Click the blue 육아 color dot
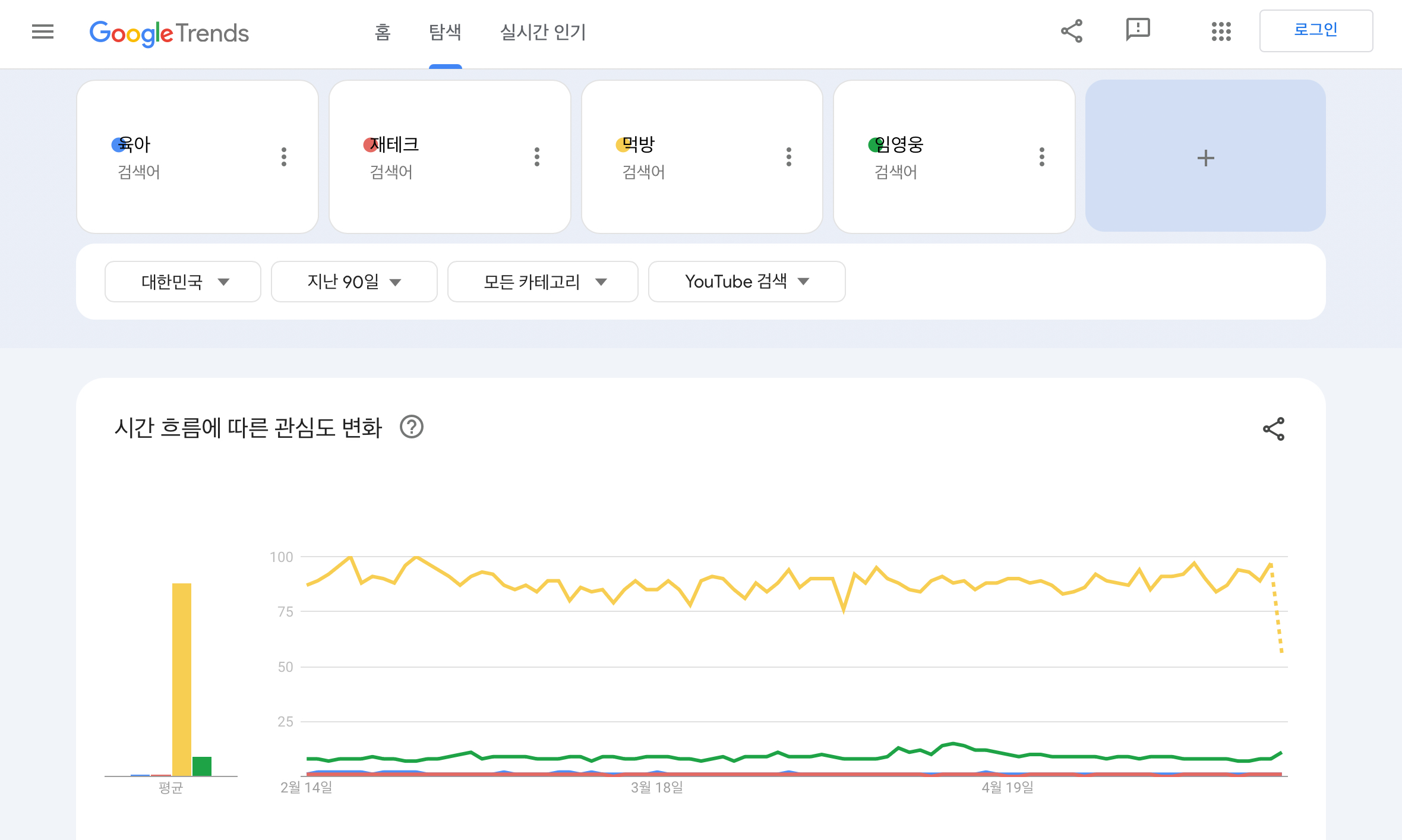 [118, 144]
